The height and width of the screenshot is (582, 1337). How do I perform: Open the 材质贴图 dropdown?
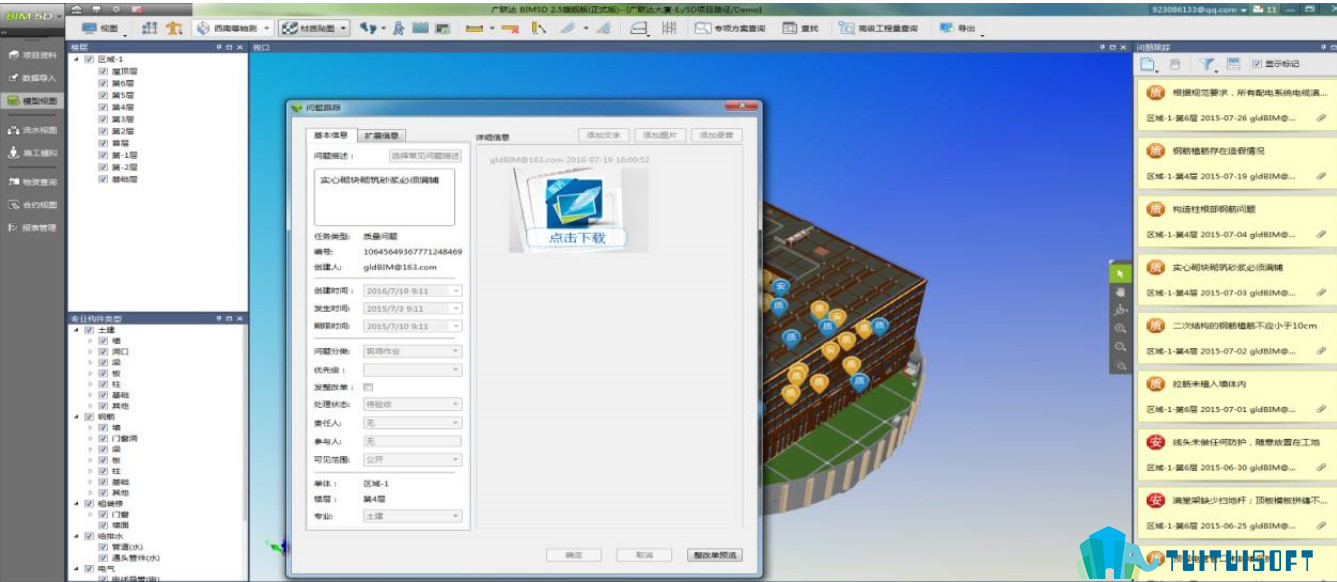(315, 28)
